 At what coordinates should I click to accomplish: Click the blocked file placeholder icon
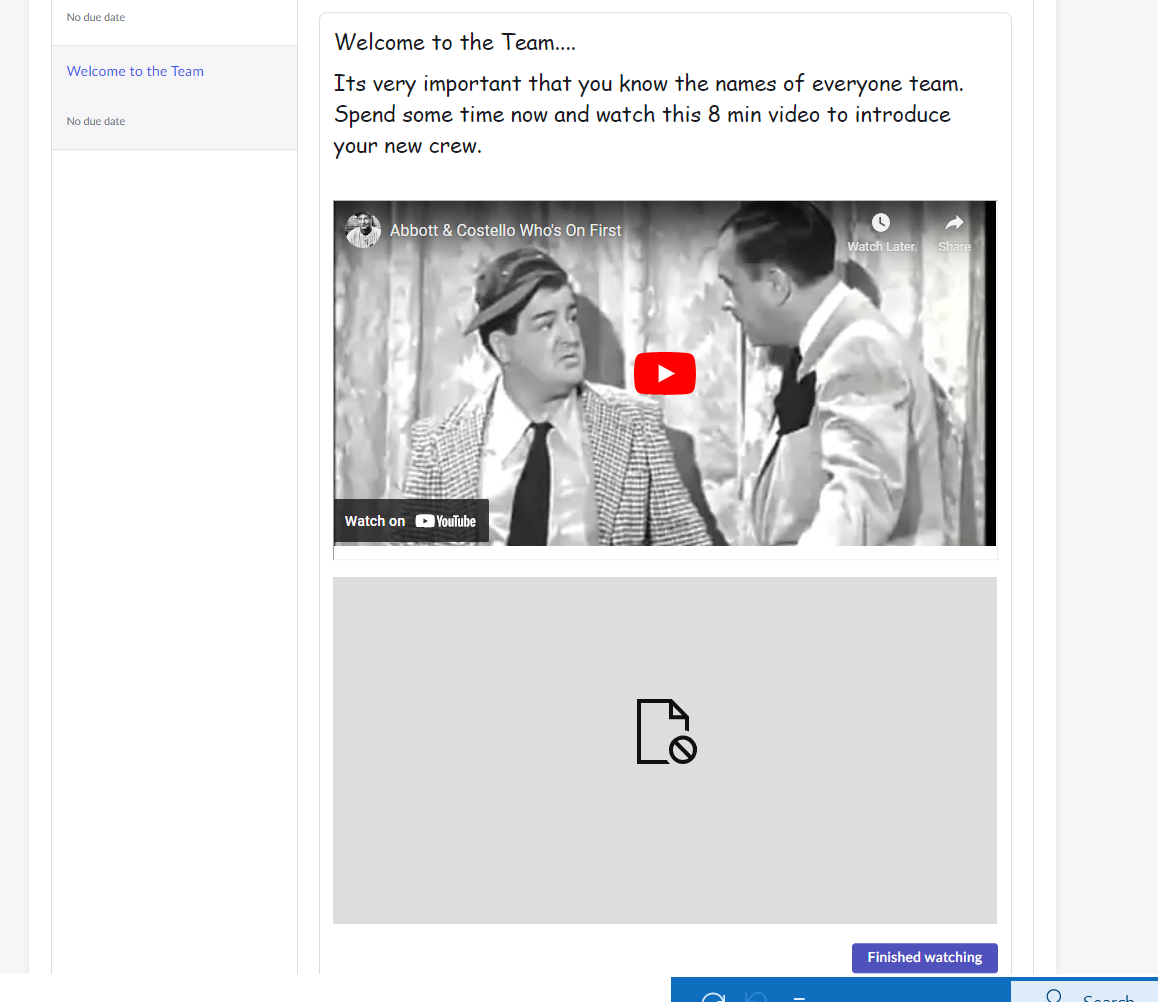pyautogui.click(x=666, y=731)
